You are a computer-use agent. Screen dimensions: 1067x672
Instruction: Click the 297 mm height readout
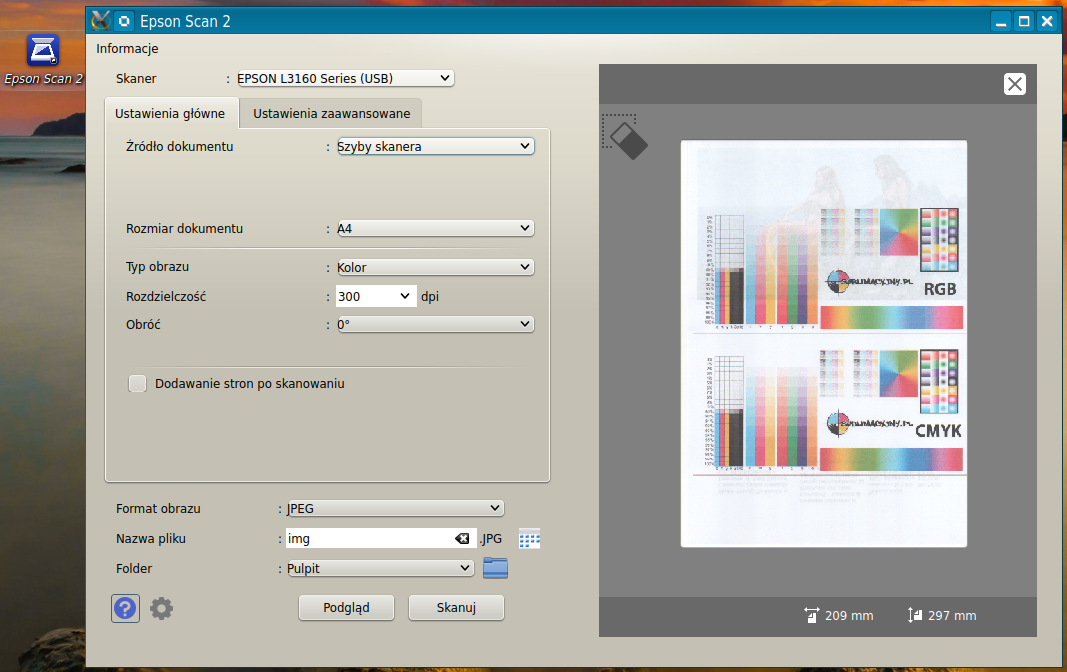pyautogui.click(x=942, y=616)
